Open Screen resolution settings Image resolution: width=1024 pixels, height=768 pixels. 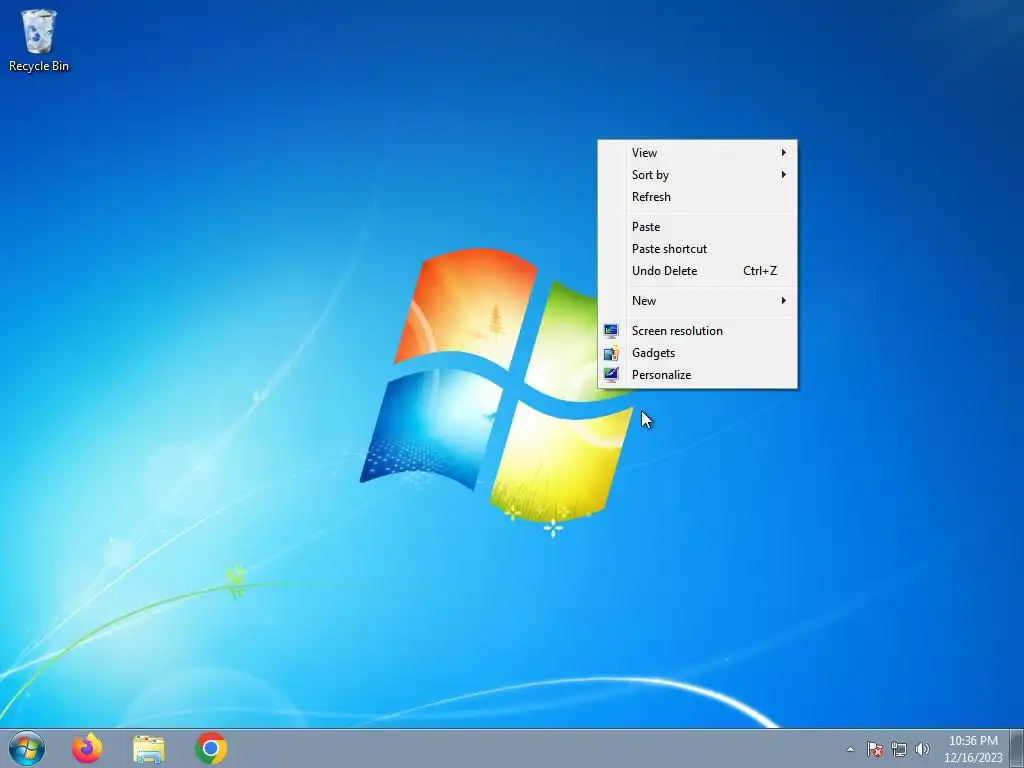point(697,330)
